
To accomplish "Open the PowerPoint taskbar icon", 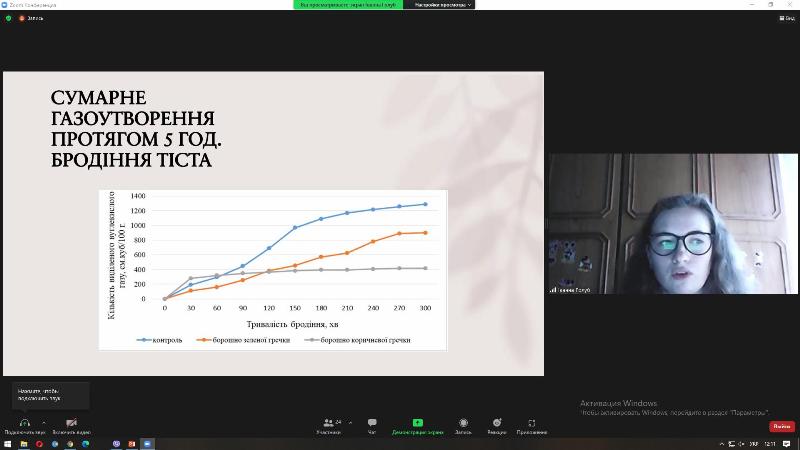I will tap(132, 444).
